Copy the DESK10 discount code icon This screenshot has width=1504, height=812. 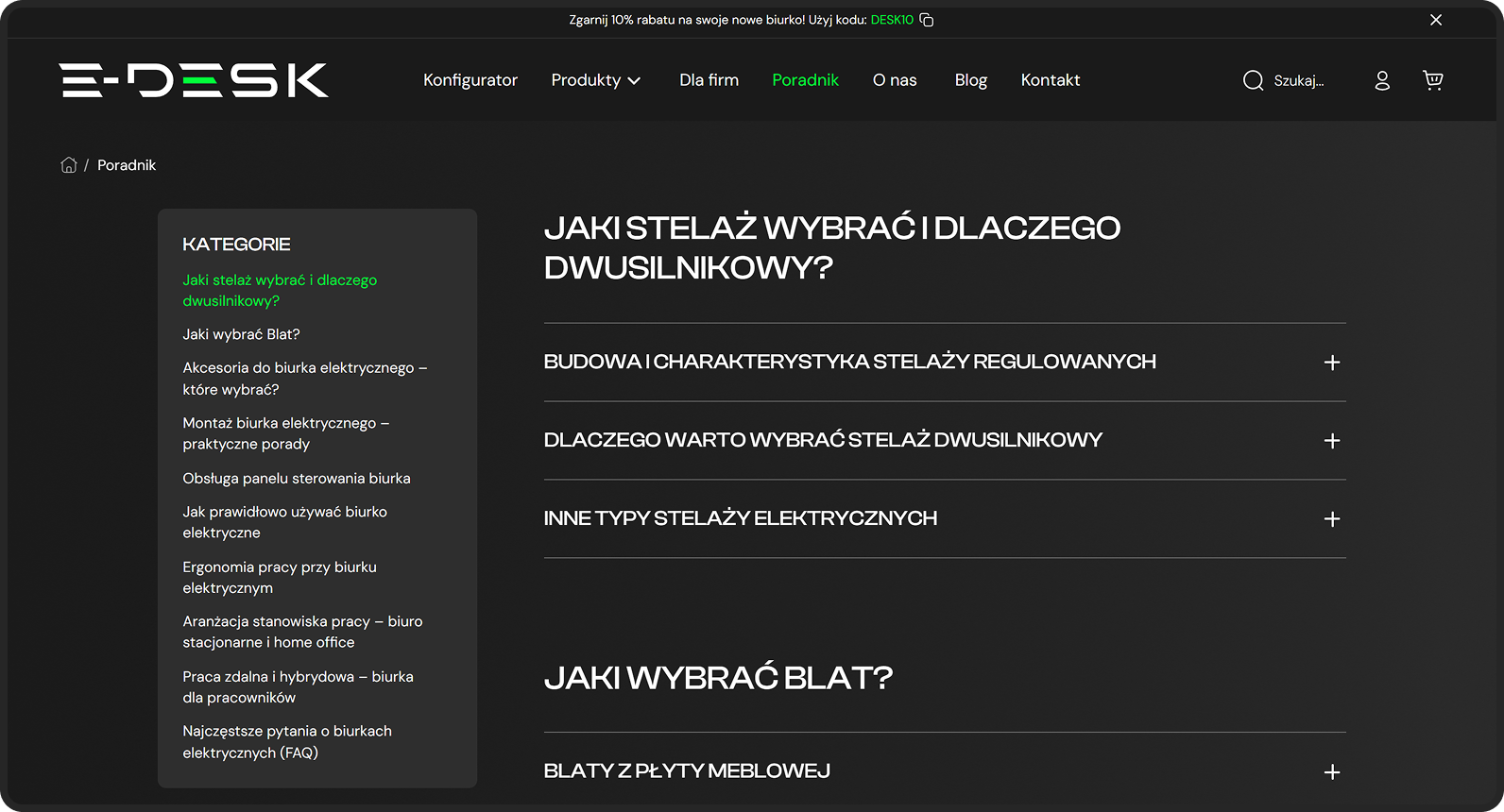[x=927, y=20]
